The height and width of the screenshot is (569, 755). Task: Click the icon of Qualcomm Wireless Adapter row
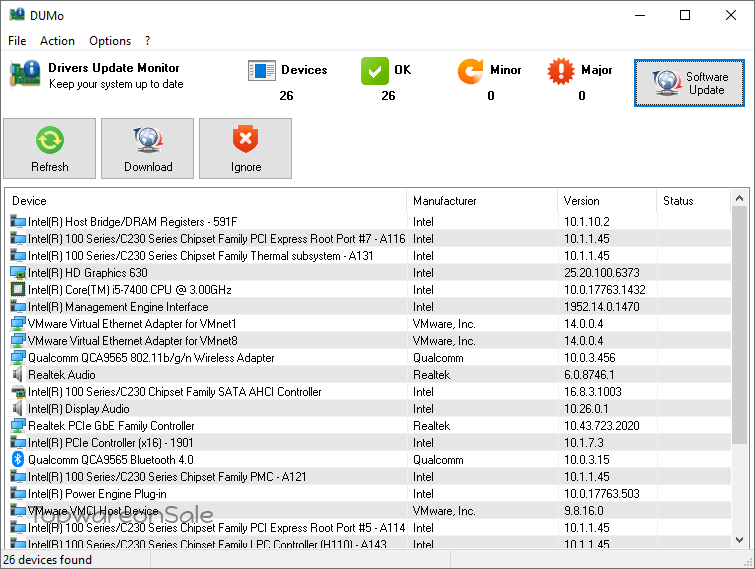pyautogui.click(x=18, y=358)
